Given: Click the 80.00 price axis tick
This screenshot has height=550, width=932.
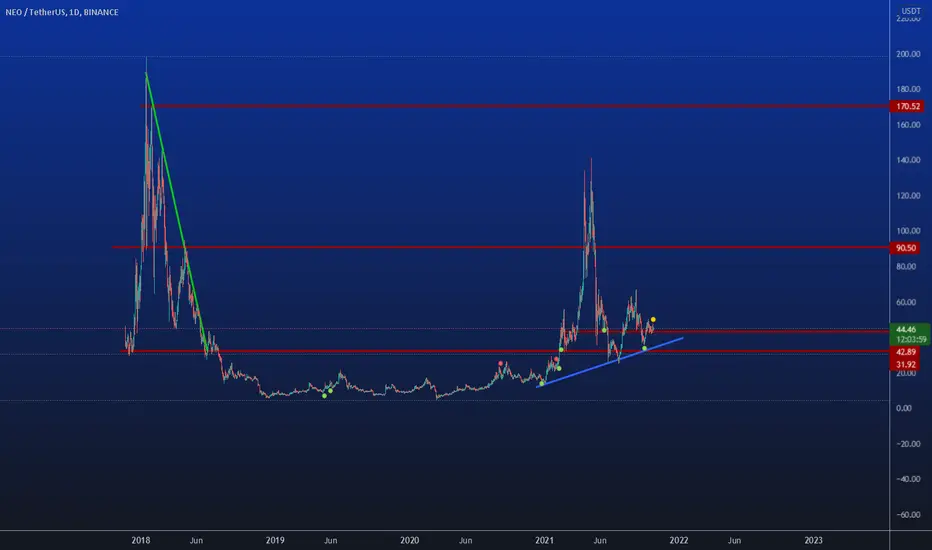Looking at the screenshot, I should [x=906, y=266].
